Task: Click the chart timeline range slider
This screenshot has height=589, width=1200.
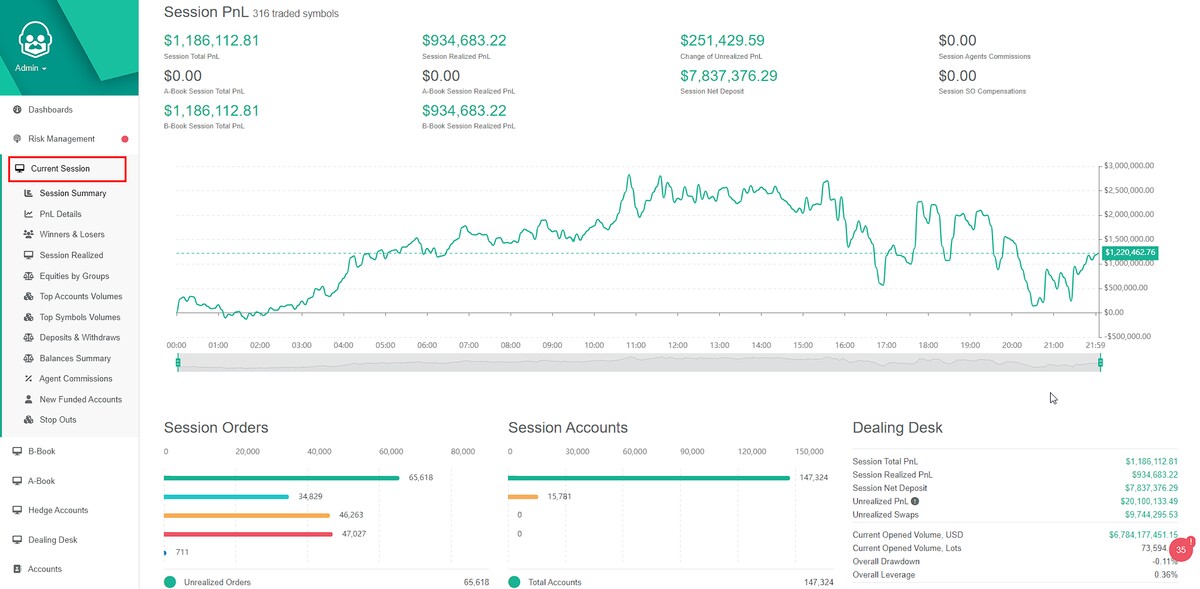Action: (x=640, y=362)
